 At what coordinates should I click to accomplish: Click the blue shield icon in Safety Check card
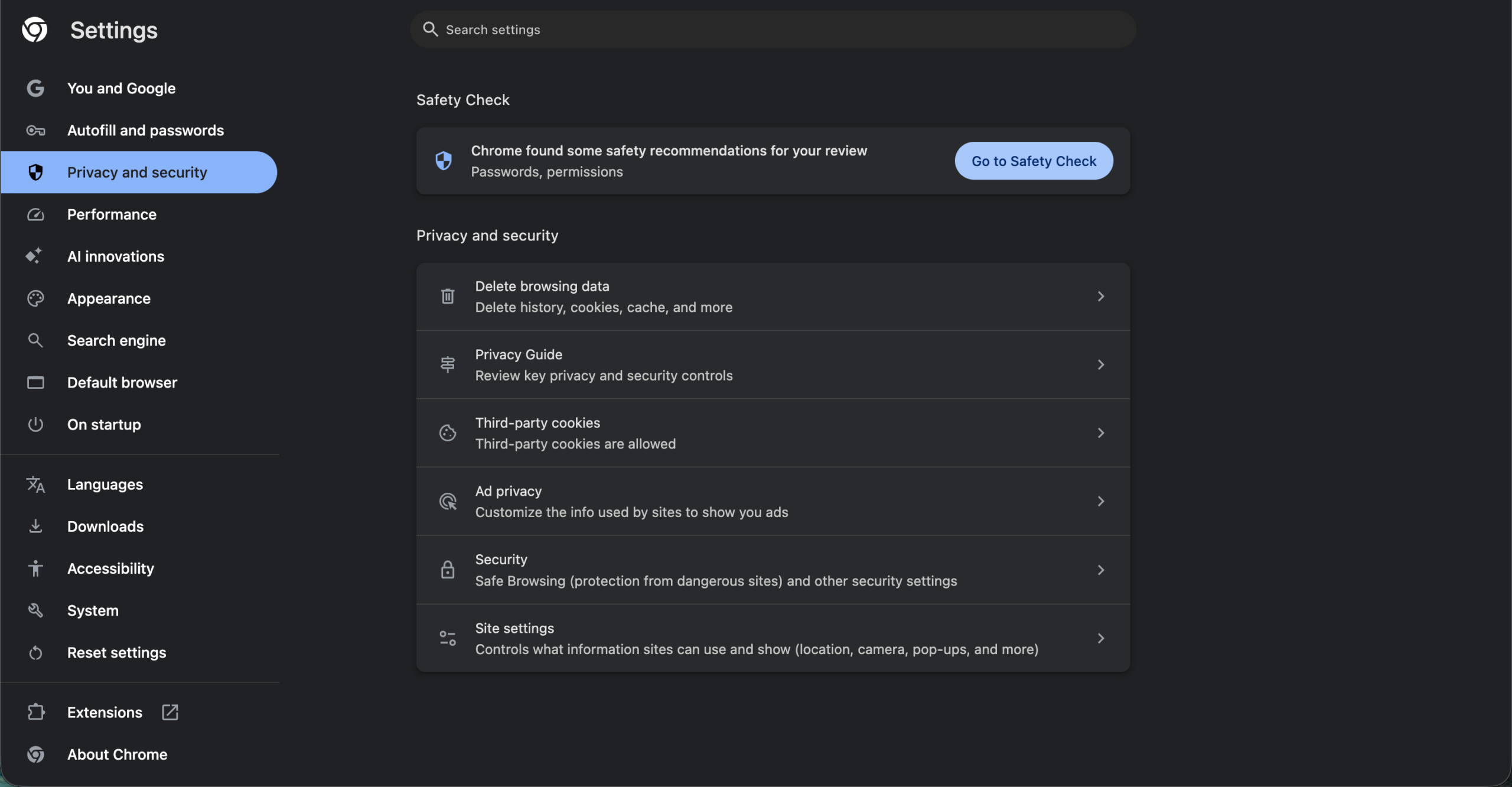click(x=444, y=161)
